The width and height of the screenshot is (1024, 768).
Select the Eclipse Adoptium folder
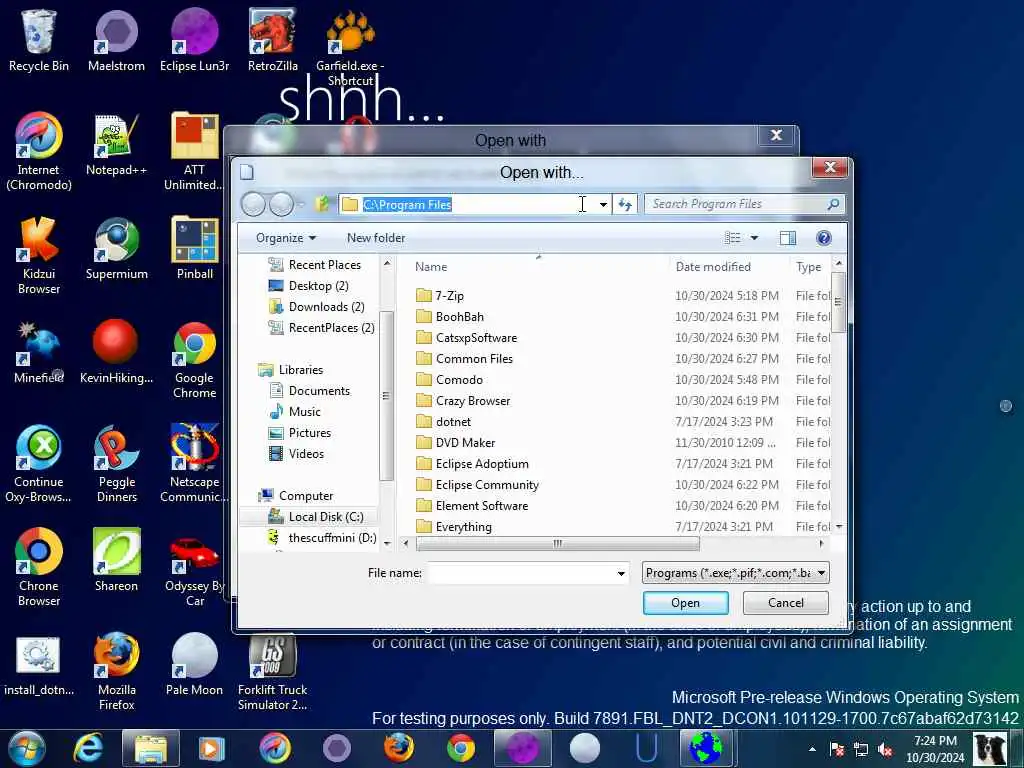(x=472, y=464)
